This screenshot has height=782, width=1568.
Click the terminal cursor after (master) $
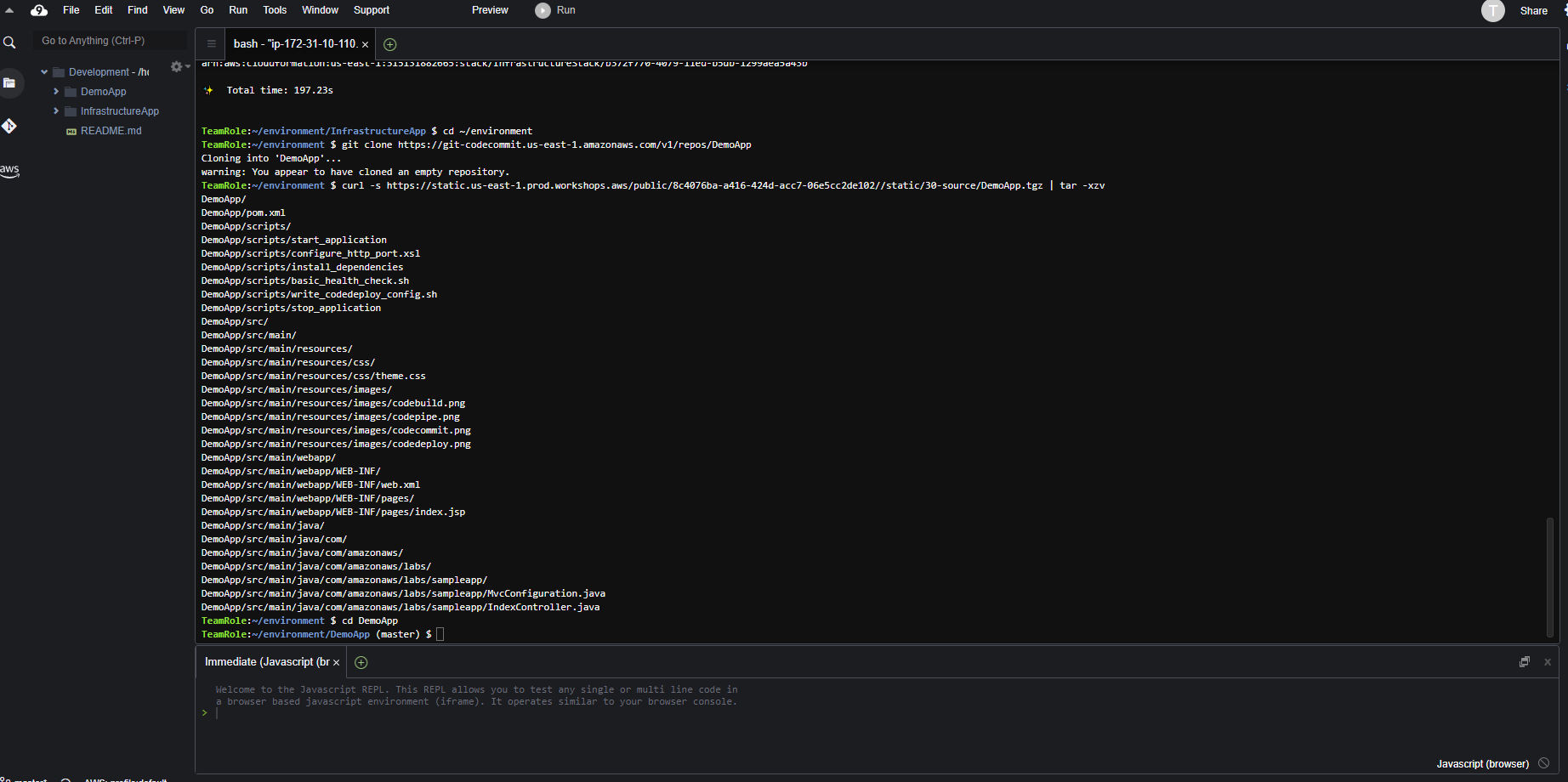tap(440, 634)
